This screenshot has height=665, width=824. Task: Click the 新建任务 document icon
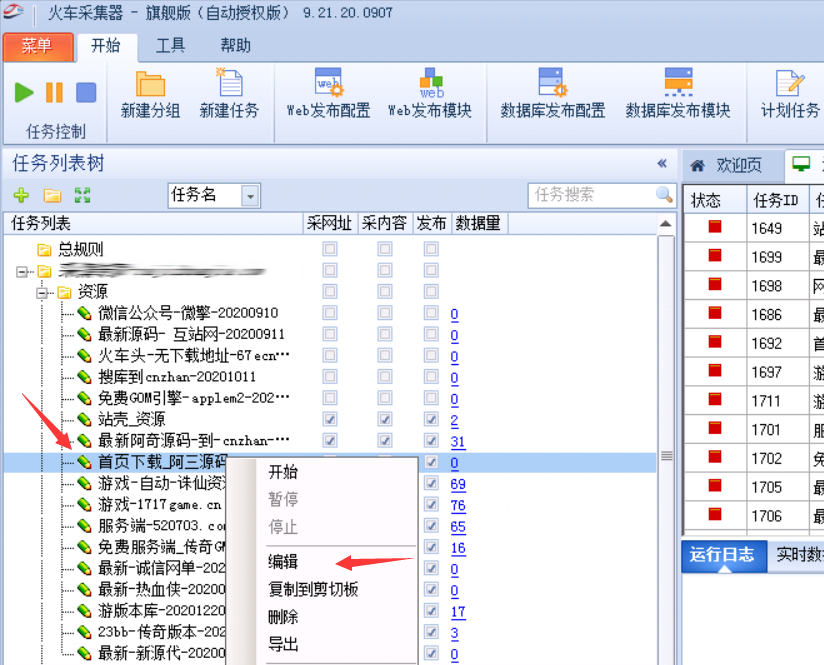tap(229, 84)
